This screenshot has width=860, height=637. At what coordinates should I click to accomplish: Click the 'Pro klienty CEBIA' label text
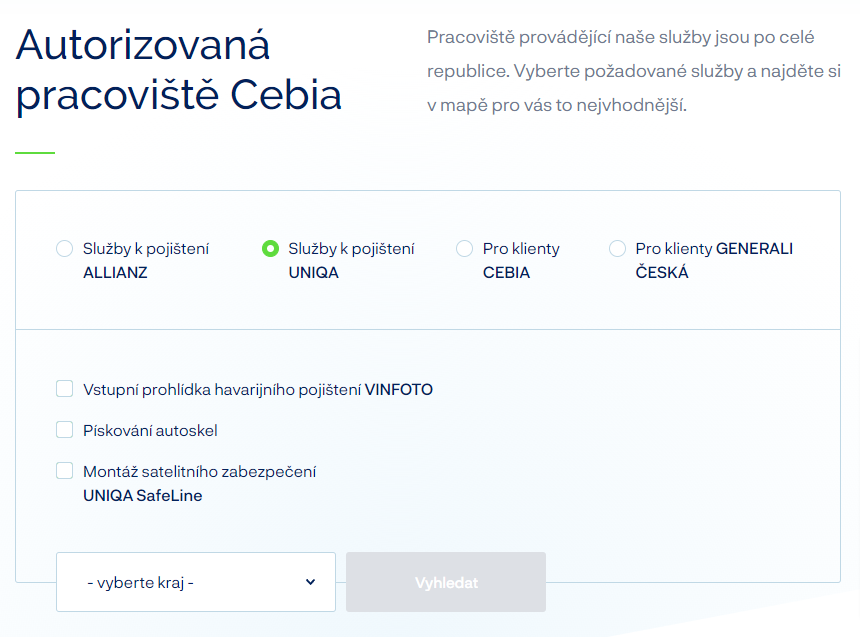click(521, 260)
